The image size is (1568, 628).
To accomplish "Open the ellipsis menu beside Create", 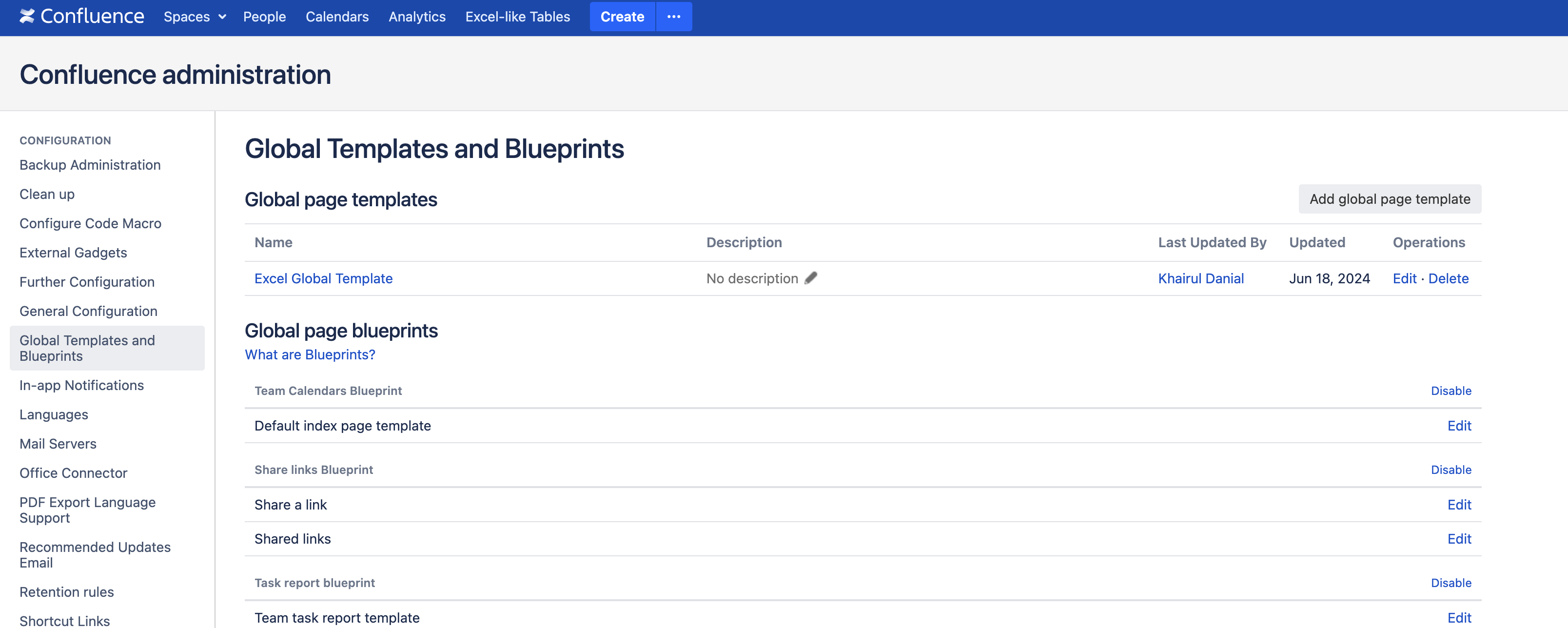I will [673, 17].
